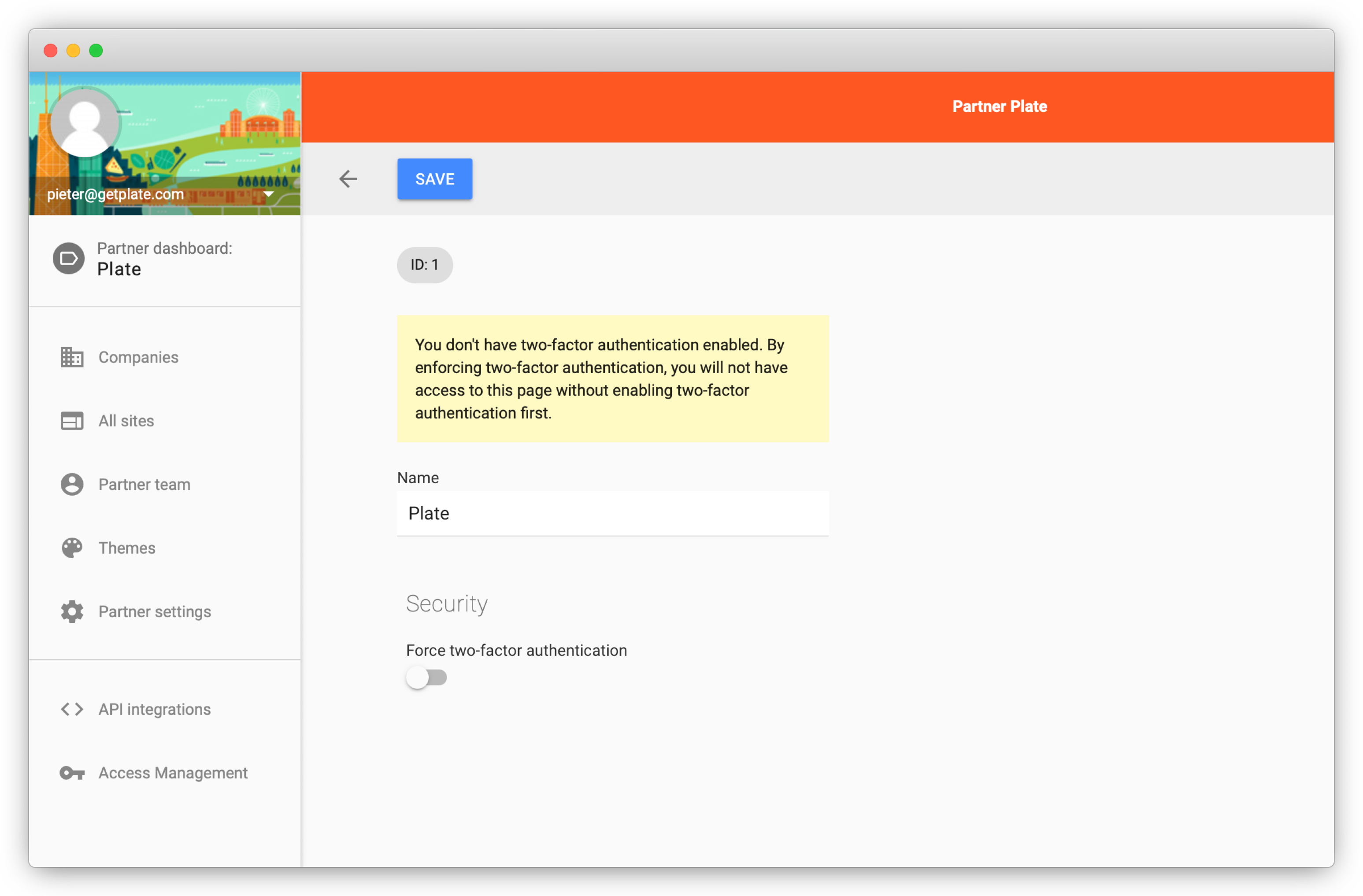This screenshot has width=1363, height=896.
Task: Click the pieter@getplate.com account email
Action: [x=115, y=195]
